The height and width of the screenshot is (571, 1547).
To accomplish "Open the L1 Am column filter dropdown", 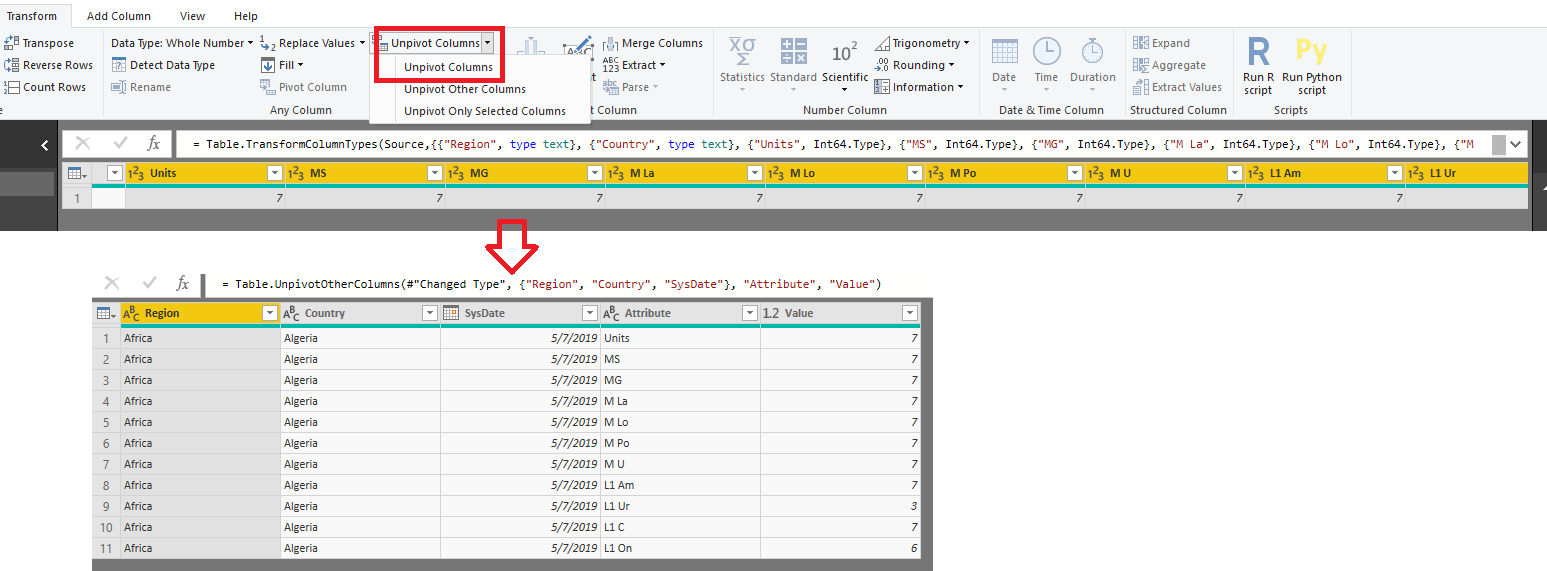I will pyautogui.click(x=1395, y=173).
